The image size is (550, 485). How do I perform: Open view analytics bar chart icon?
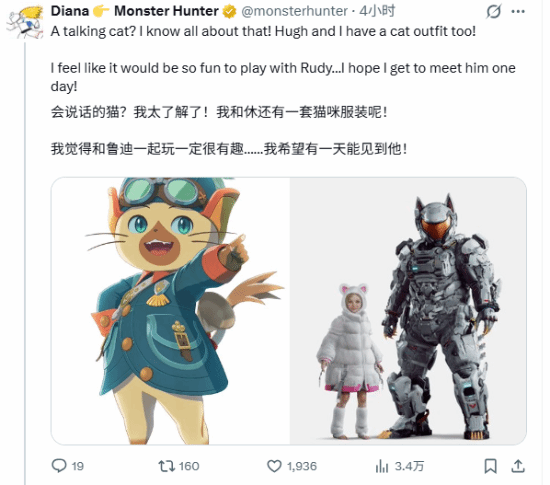point(382,466)
